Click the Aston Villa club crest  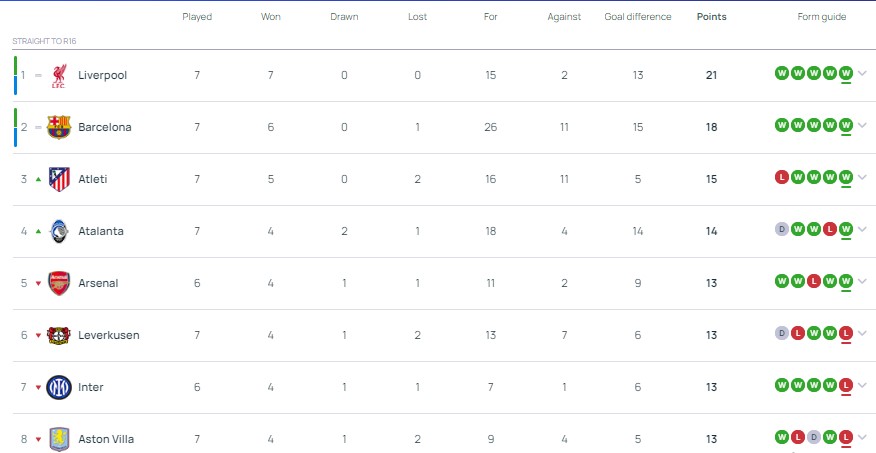59,439
